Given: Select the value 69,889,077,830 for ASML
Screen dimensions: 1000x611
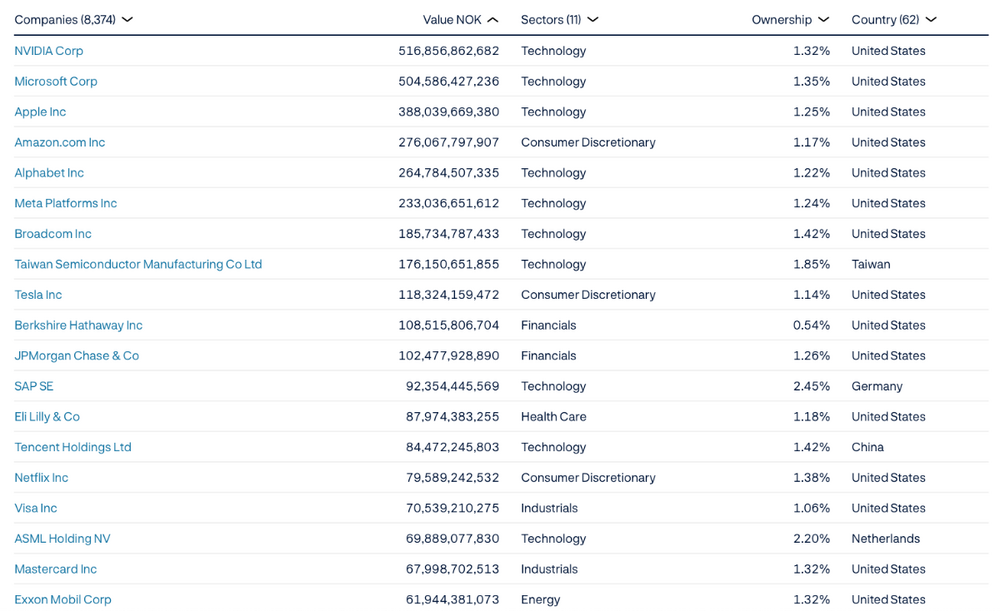Looking at the screenshot, I should [452, 538].
